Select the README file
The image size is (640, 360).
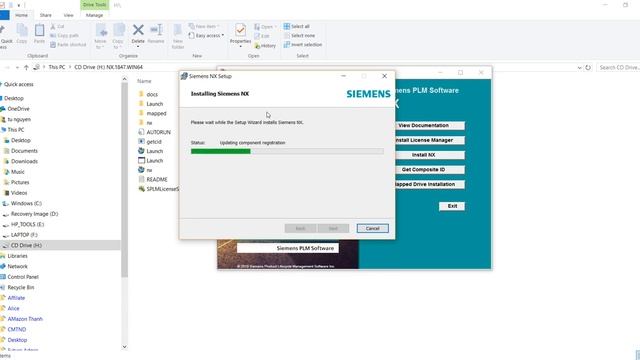pos(153,180)
